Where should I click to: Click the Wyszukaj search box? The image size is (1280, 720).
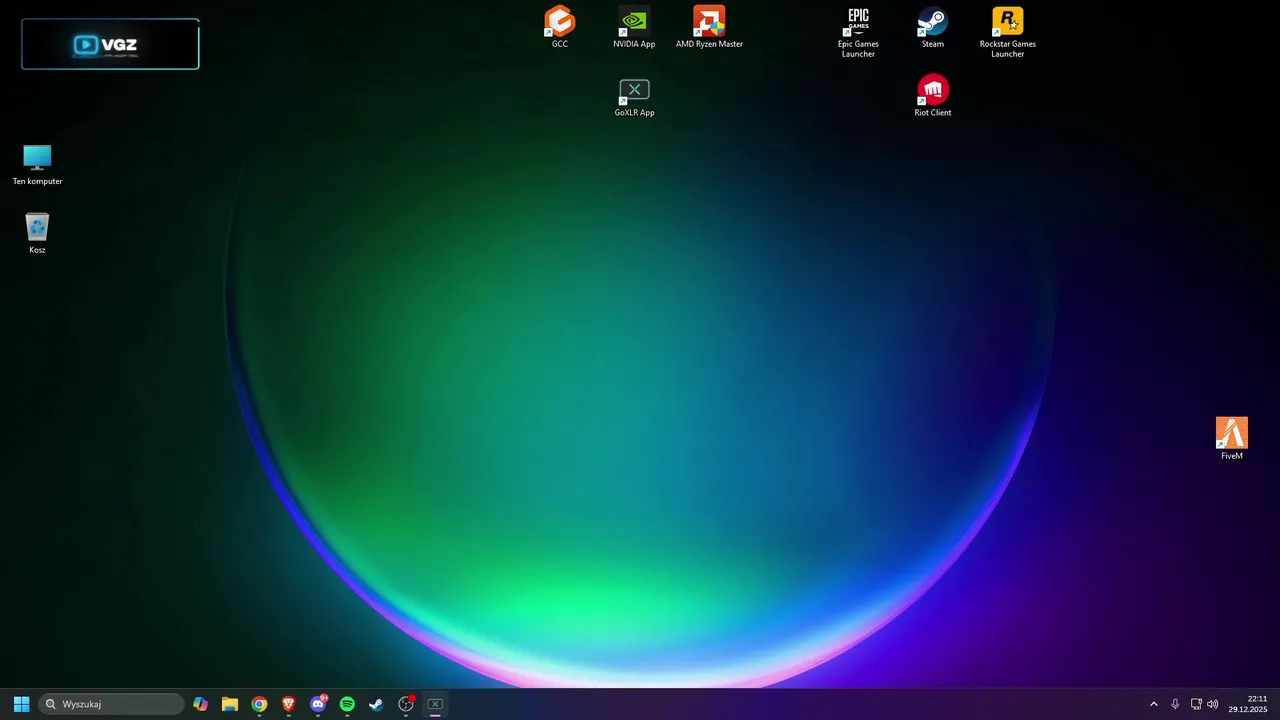tap(111, 704)
